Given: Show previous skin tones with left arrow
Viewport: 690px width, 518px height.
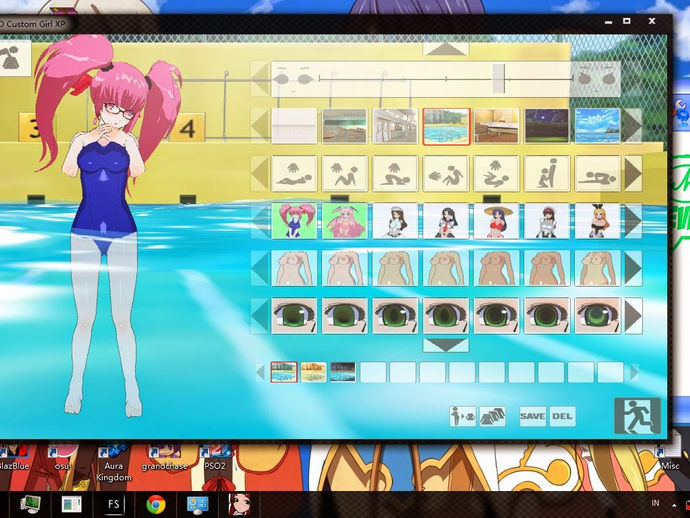Looking at the screenshot, I should click(260, 268).
